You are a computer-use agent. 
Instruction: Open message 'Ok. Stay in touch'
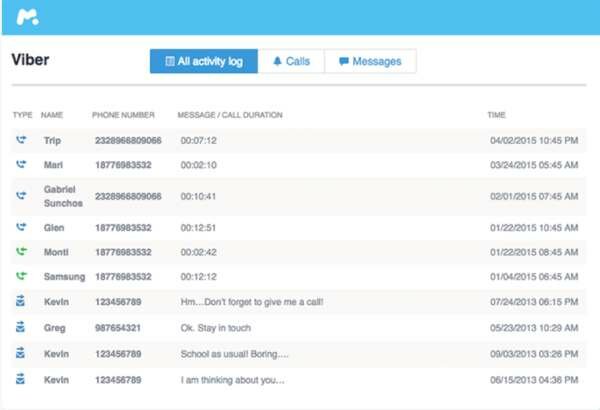pyautogui.click(x=216, y=328)
